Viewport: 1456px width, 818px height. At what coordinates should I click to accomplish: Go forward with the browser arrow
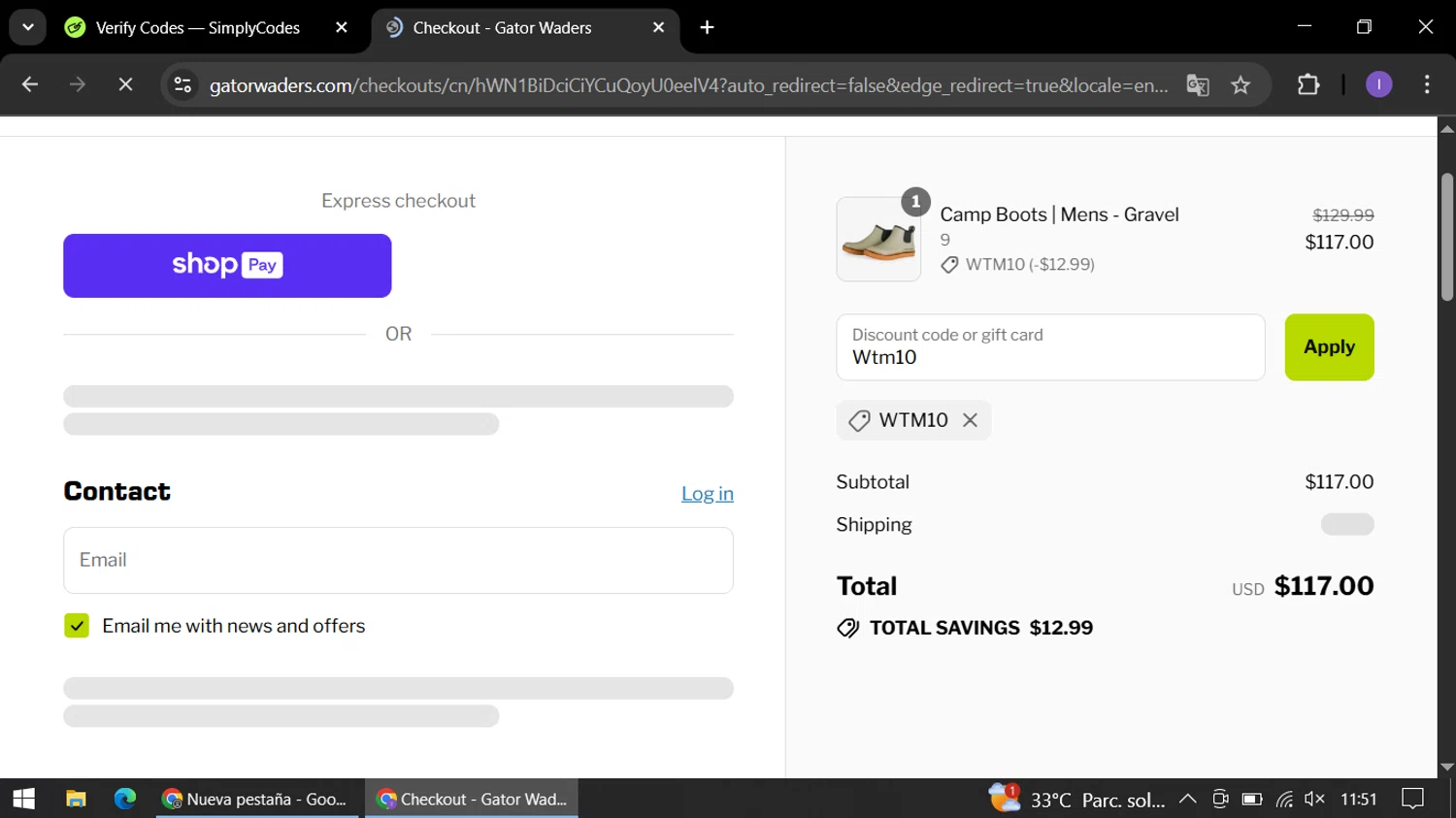[78, 85]
